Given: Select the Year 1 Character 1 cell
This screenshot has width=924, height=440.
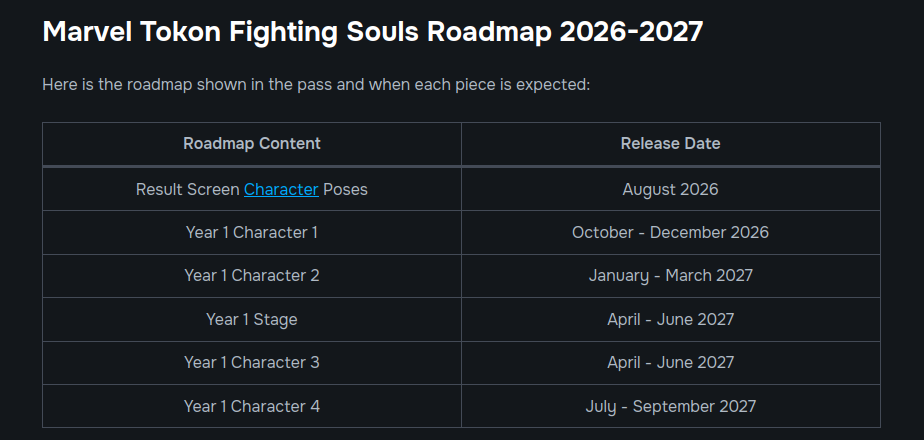Looking at the screenshot, I should (252, 233).
